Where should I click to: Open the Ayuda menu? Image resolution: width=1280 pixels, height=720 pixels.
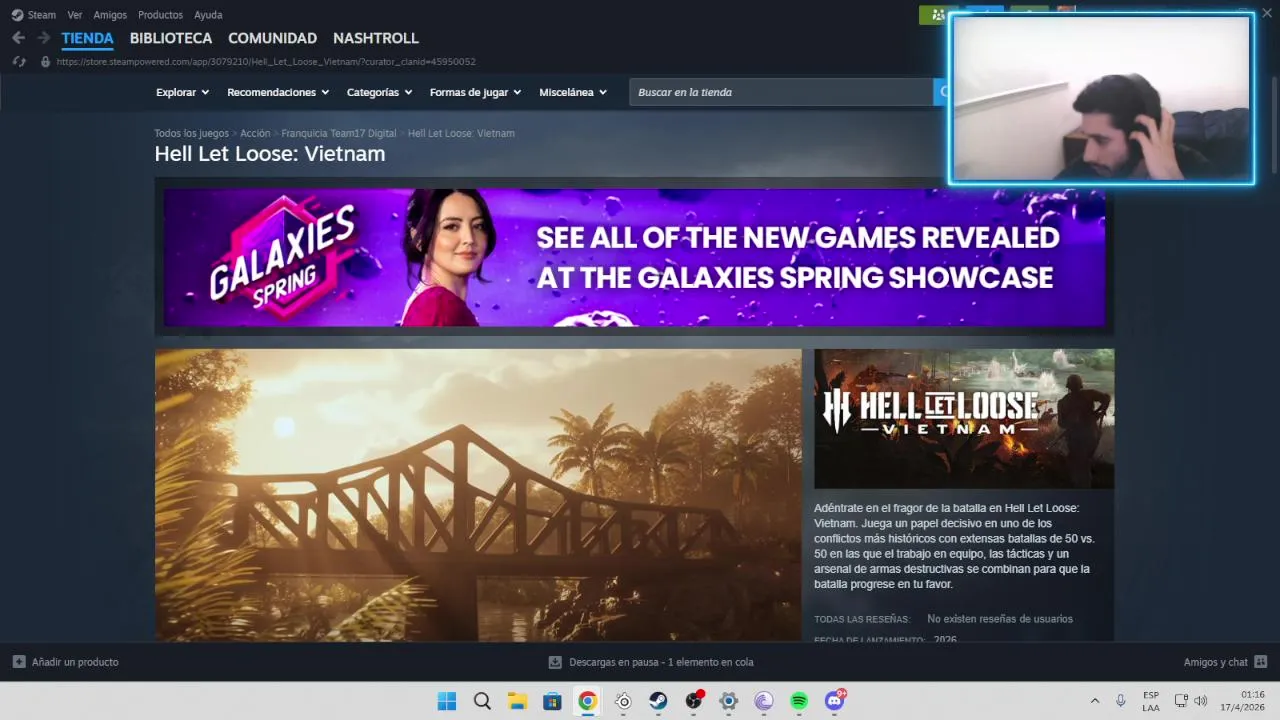[x=208, y=15]
